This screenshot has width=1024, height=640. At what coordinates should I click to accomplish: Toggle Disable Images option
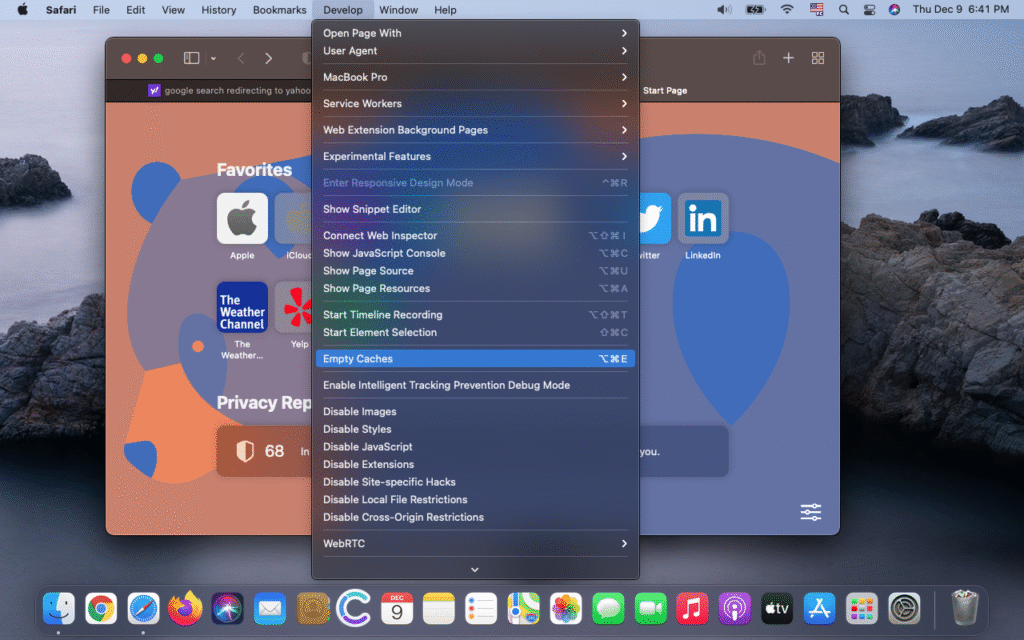(x=359, y=412)
